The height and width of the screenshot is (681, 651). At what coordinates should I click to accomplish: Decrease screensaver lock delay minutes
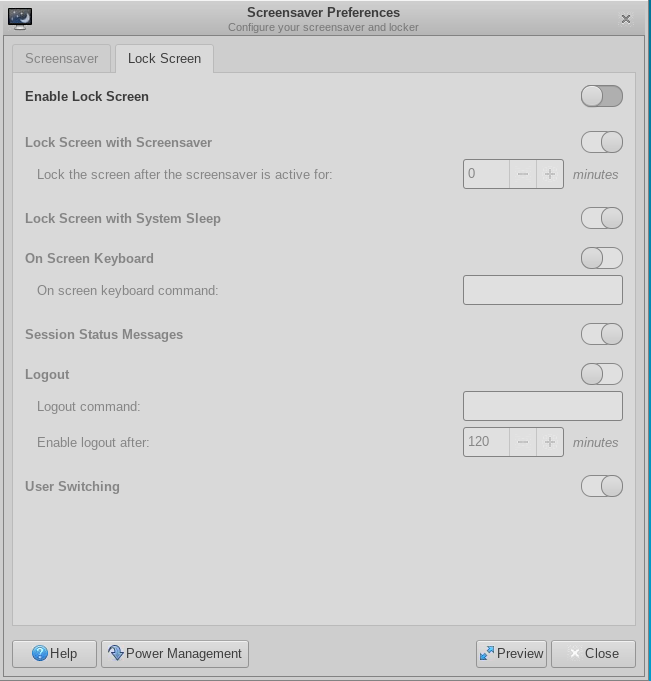pyautogui.click(x=523, y=174)
